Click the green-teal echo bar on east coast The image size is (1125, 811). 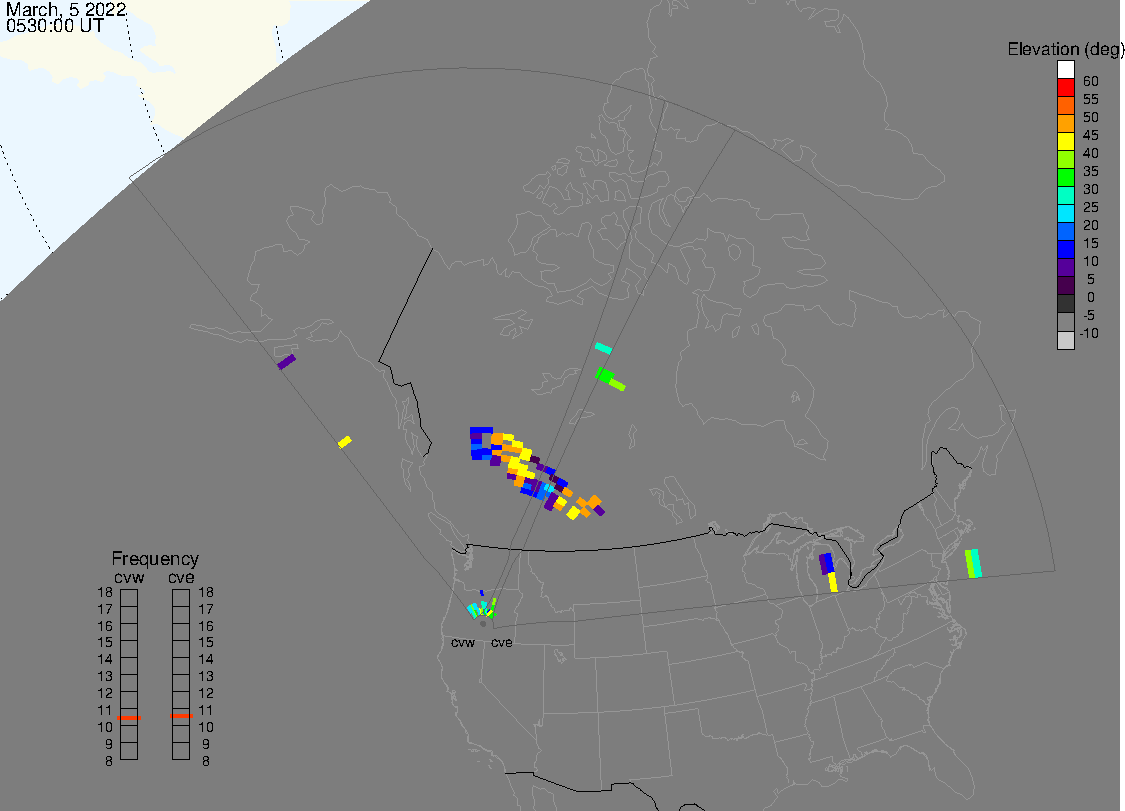click(973, 563)
